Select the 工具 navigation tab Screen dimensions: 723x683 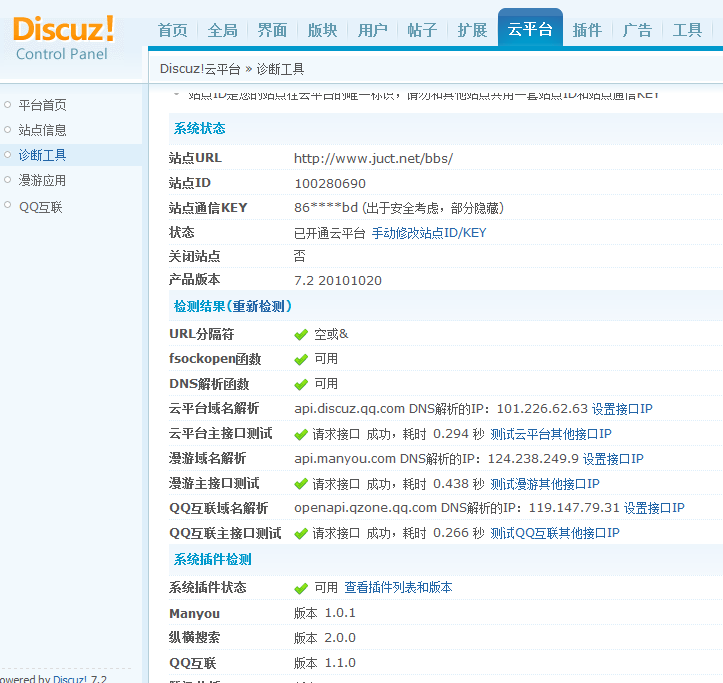click(x=687, y=30)
